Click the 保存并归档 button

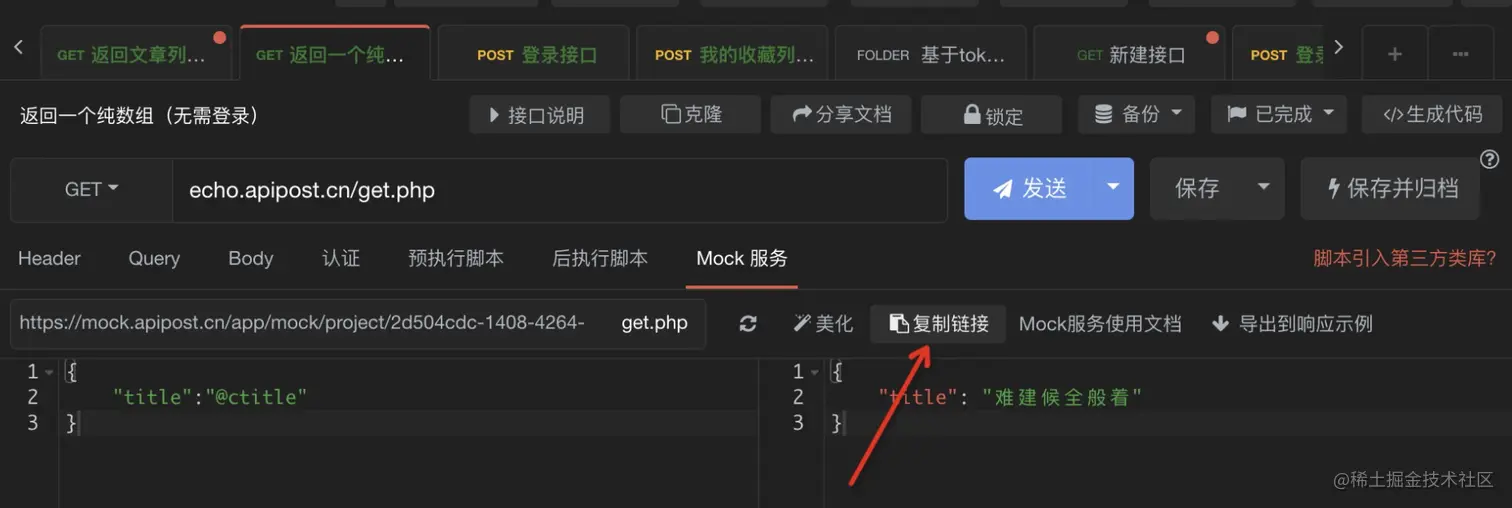coord(1390,188)
